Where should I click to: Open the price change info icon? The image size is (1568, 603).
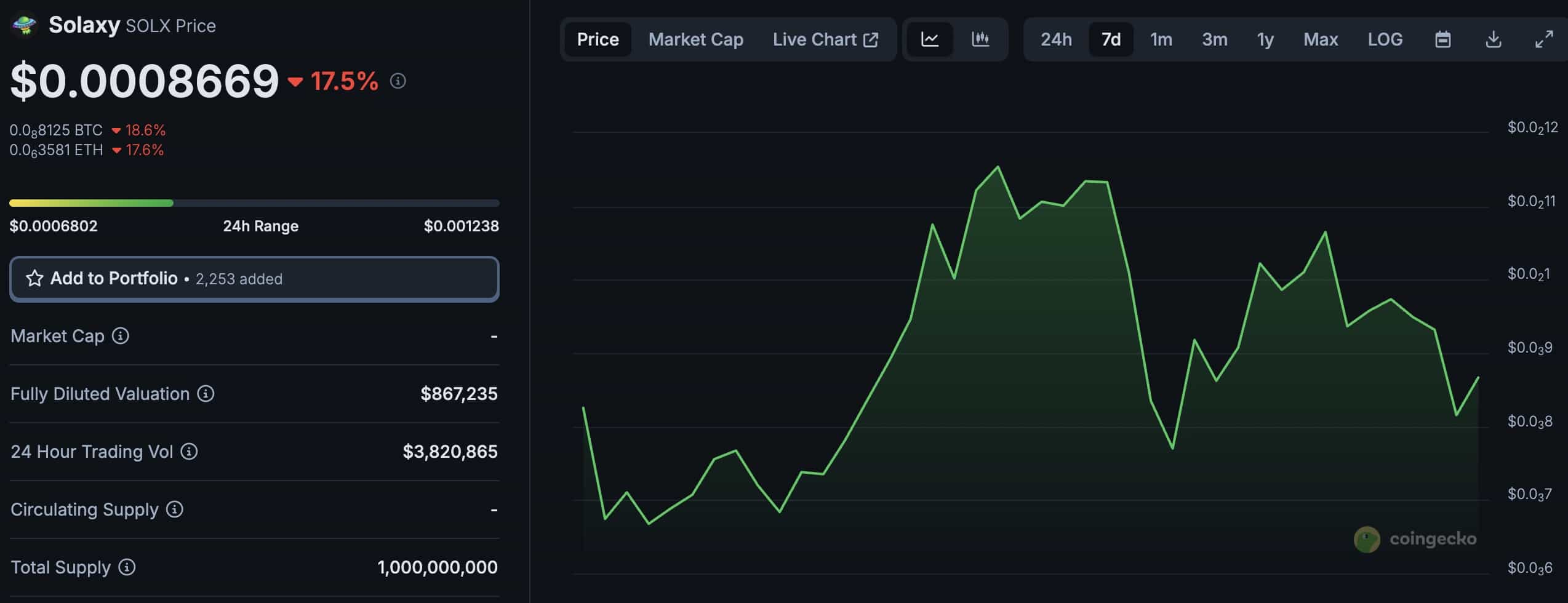[398, 81]
